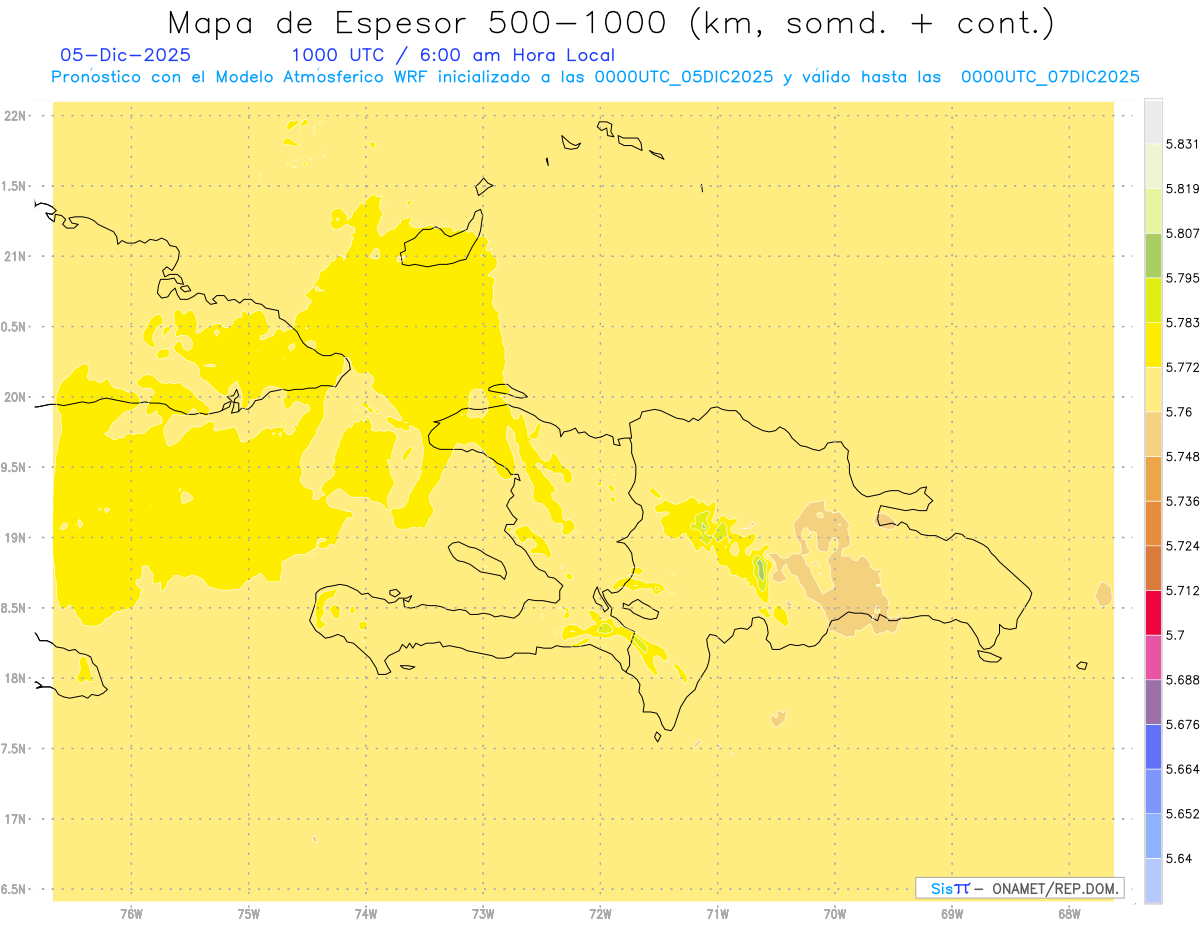This screenshot has width=1200, height=927.
Task: Click the legend value 5.783
Action: [1183, 323]
